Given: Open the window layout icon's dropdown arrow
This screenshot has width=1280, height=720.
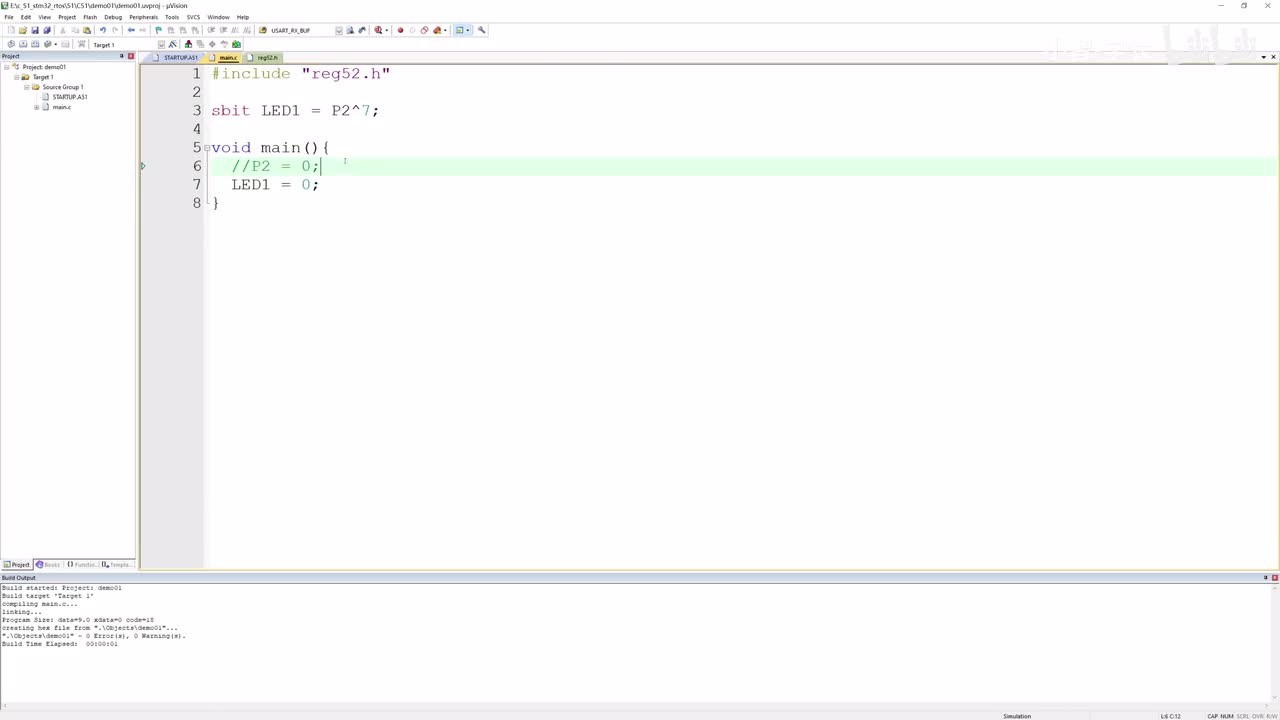Looking at the screenshot, I should pos(467,30).
